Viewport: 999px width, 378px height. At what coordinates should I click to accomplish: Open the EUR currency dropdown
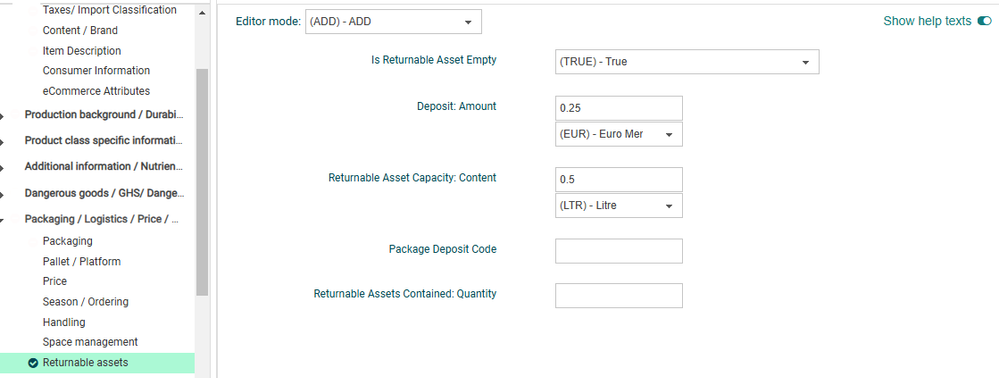pos(619,134)
